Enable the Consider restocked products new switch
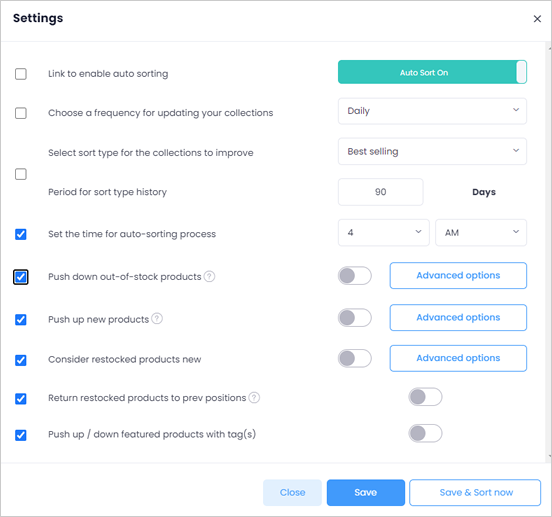Viewport: 552px width, 517px height. click(355, 358)
